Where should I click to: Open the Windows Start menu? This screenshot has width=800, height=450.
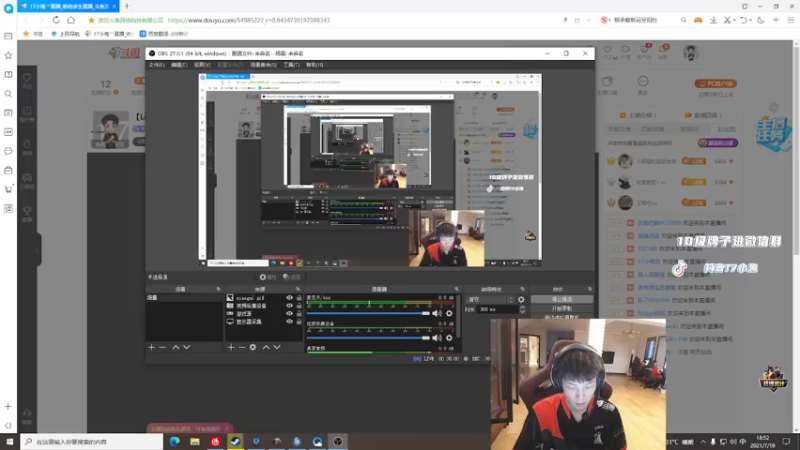(9, 441)
